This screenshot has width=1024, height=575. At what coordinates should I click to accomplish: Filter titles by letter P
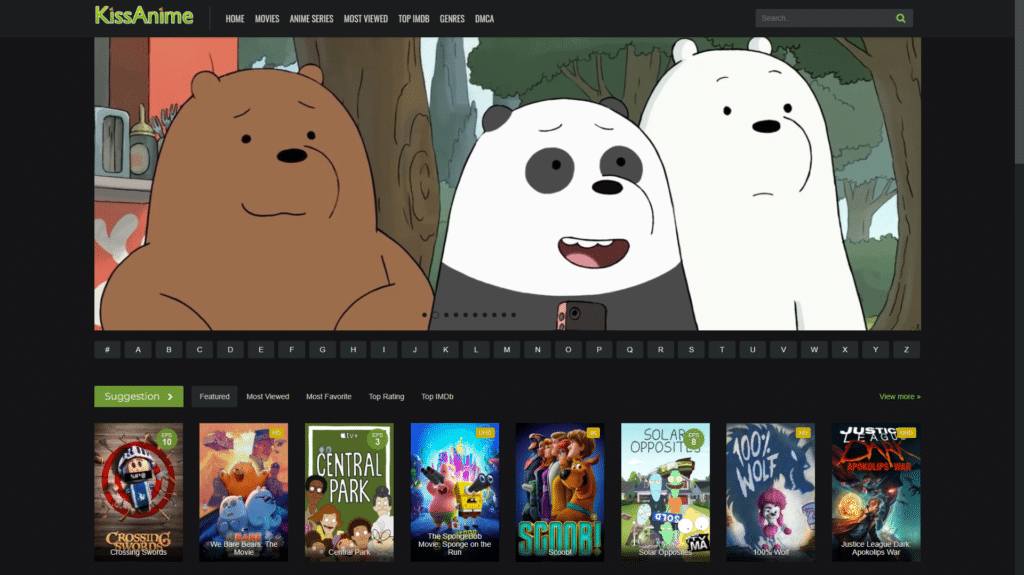click(x=599, y=350)
